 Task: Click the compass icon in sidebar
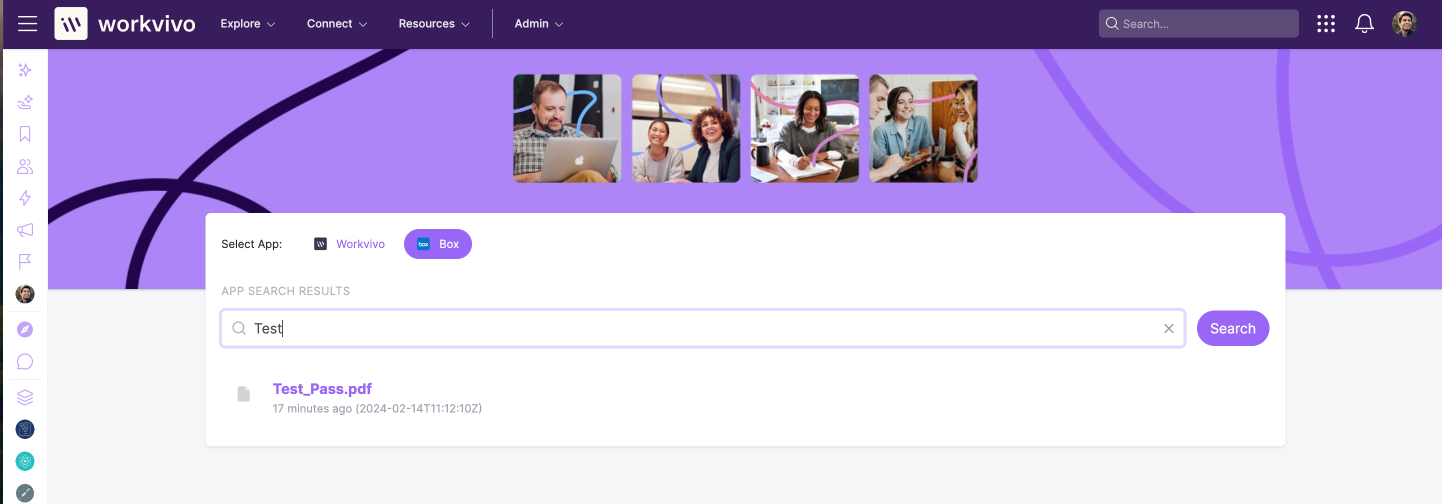click(25, 329)
